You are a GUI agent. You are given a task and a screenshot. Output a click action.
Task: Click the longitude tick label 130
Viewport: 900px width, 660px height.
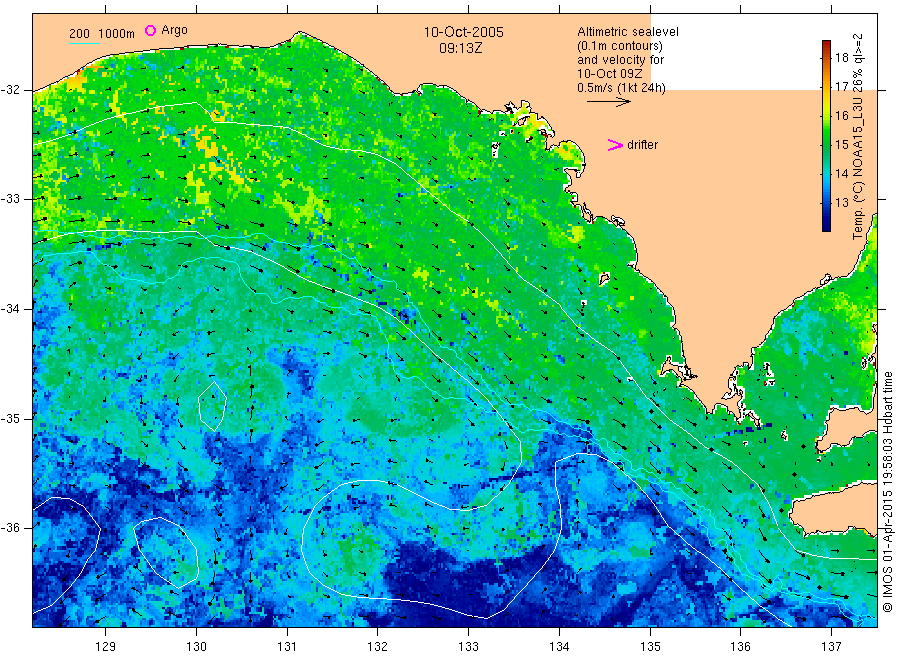pyautogui.click(x=196, y=647)
